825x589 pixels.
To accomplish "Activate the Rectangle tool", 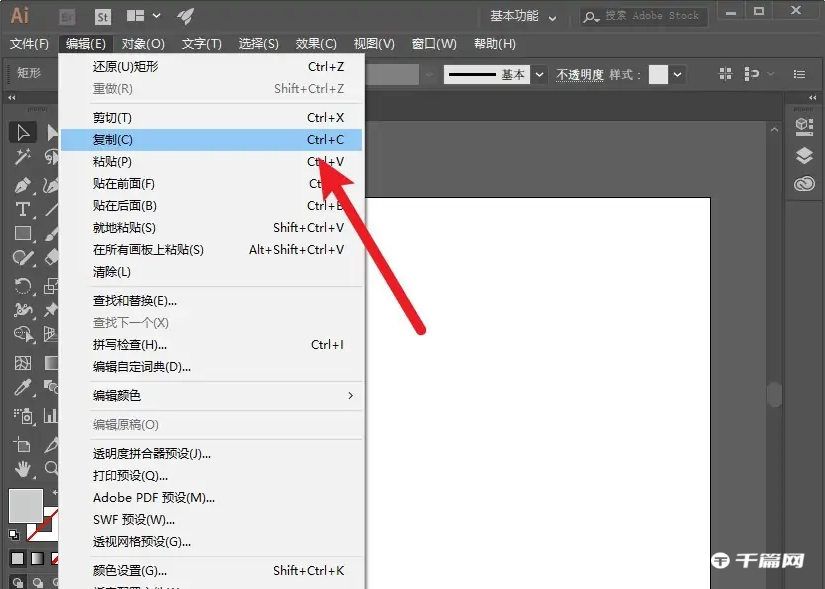I will coord(21,233).
